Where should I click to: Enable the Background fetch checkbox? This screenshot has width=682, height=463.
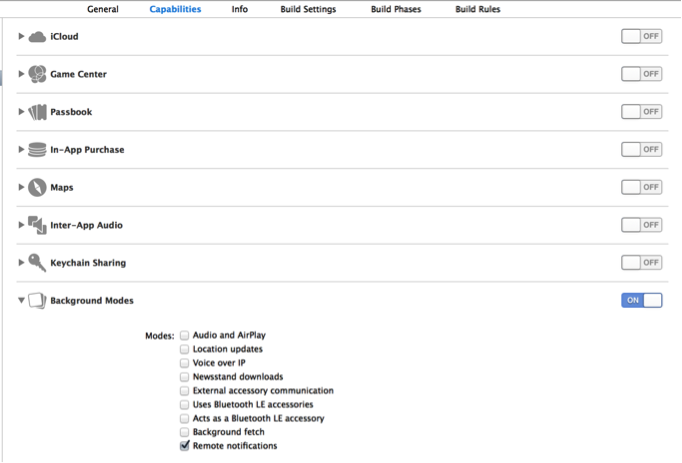click(184, 432)
